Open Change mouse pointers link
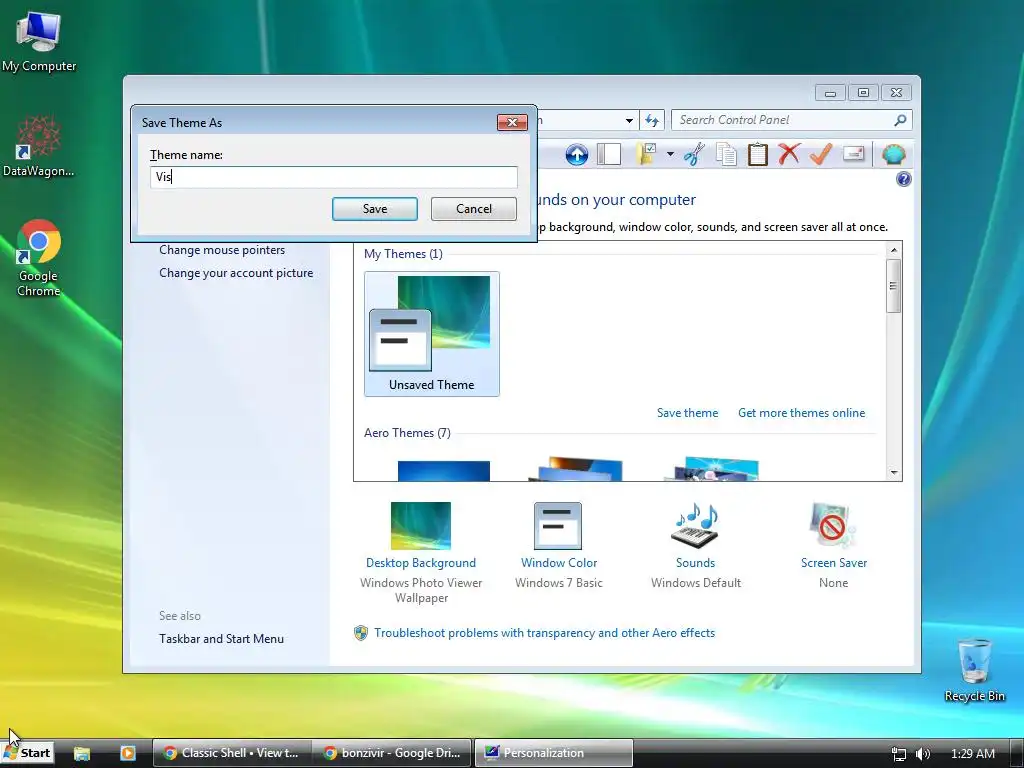The height and width of the screenshot is (768, 1024). point(222,250)
